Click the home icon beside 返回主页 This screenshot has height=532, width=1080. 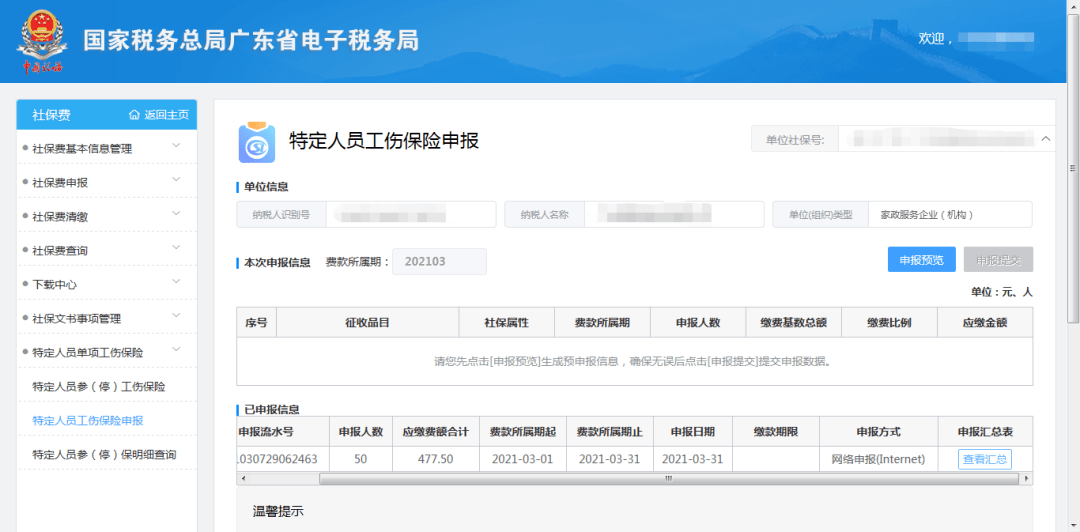coord(134,115)
